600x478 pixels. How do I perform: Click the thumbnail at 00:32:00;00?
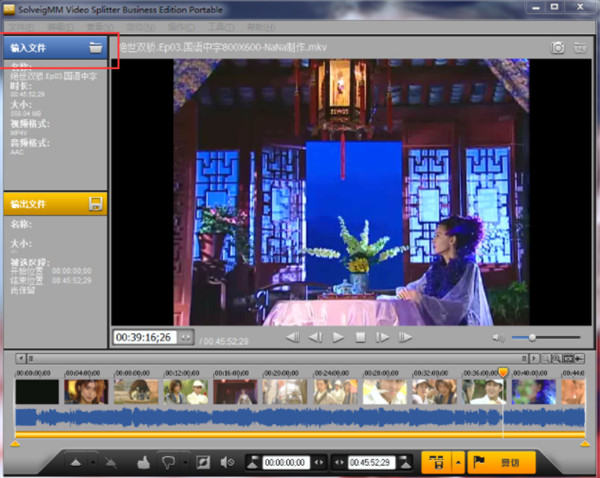(x=435, y=392)
